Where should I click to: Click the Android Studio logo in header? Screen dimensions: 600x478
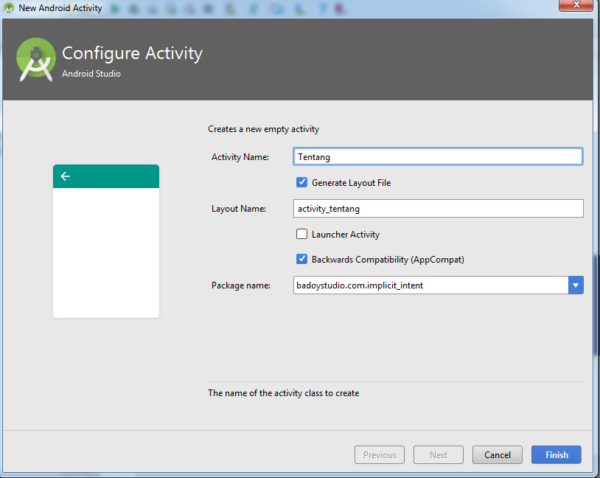35,60
